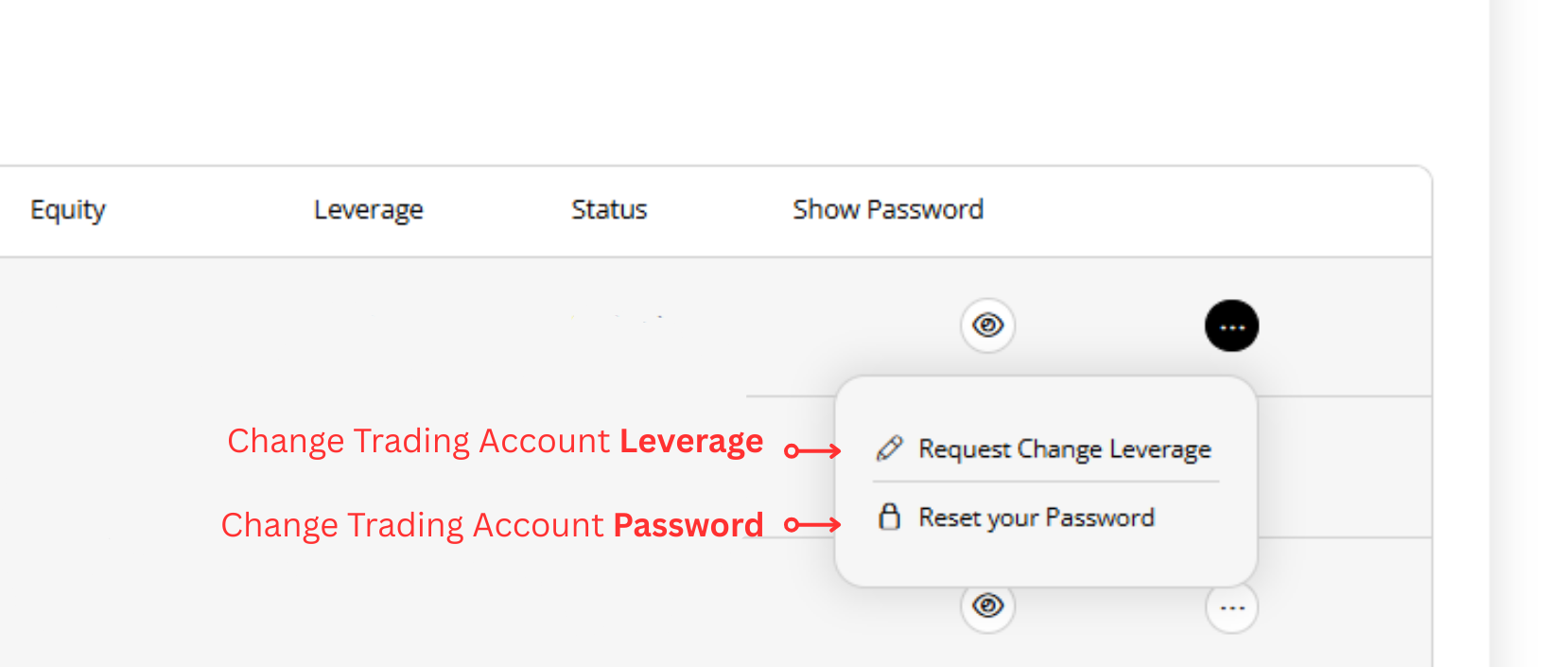Show password for the first account row
This screenshot has height=667, width=1568.
[x=988, y=325]
